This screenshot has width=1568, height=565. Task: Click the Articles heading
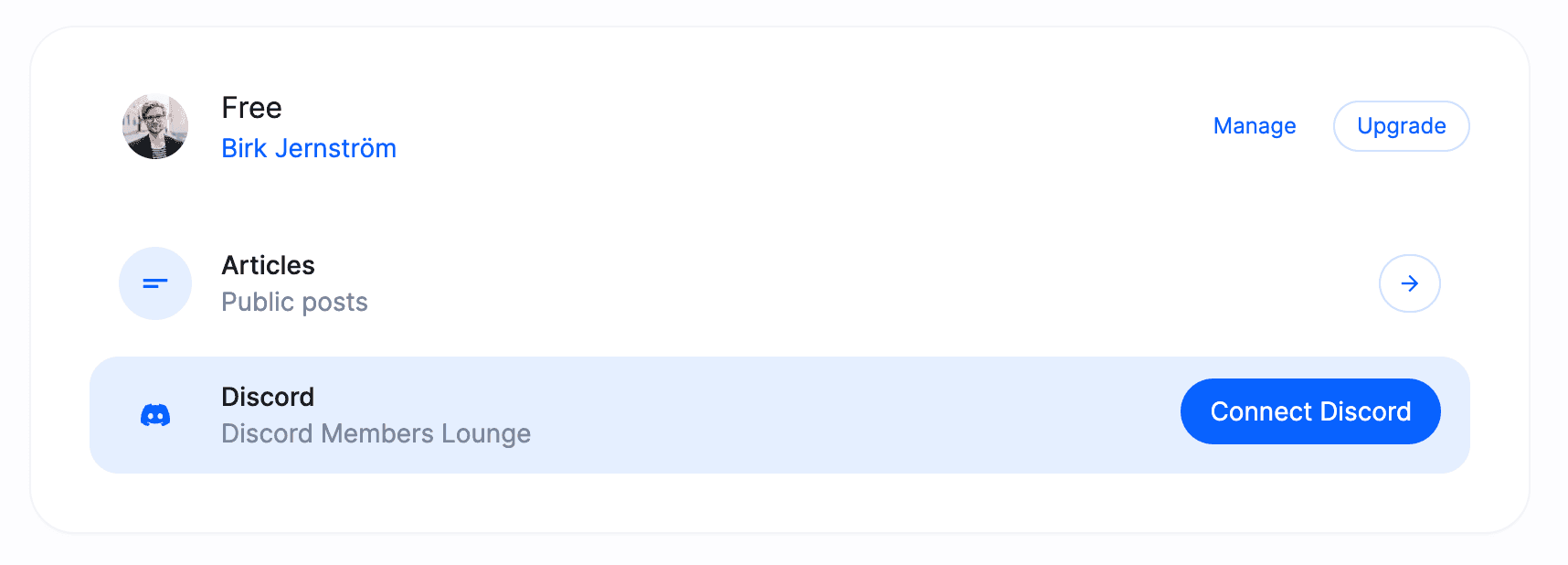pyautogui.click(x=269, y=265)
